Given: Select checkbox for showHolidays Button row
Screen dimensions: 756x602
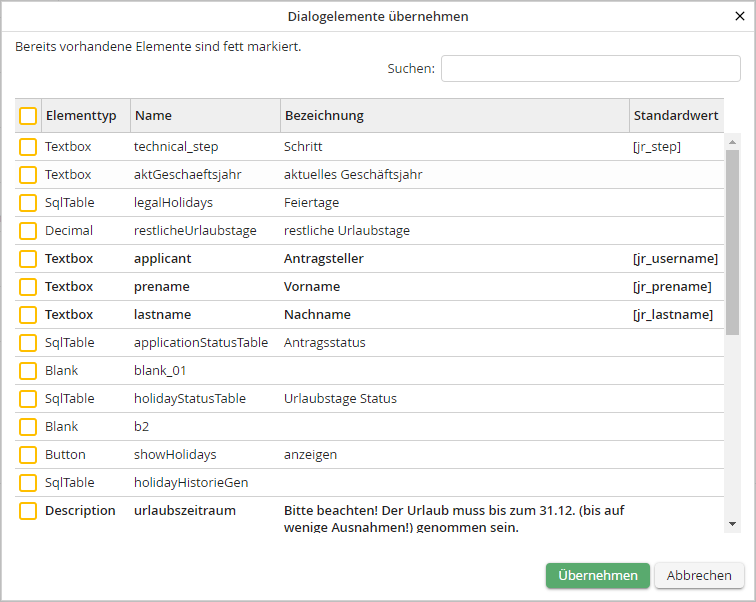Looking at the screenshot, I should point(28,455).
